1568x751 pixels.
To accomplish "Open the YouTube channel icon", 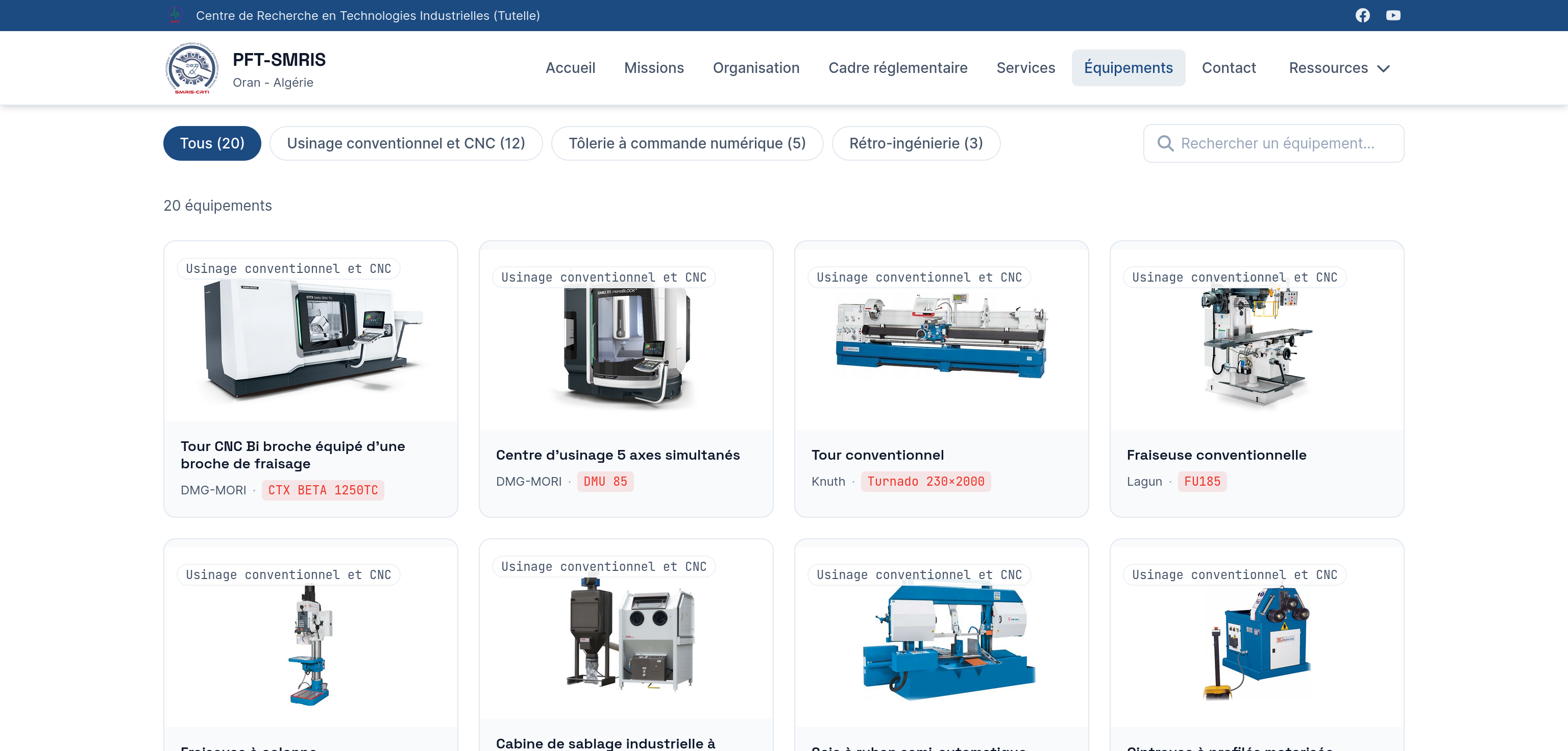I will (1393, 15).
